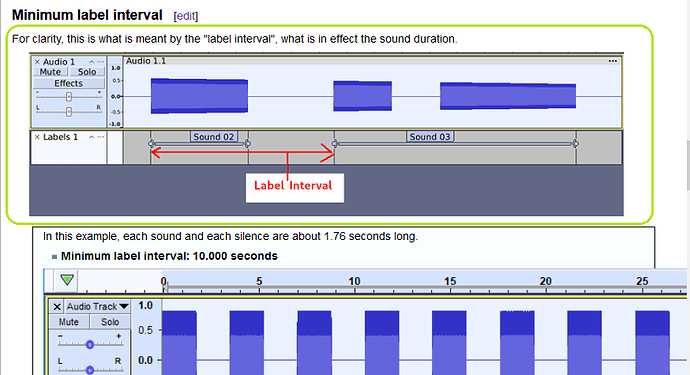Screen dimensions: 690x375
Task: Adjust the lower Audio Track gain slider
Action: pyautogui.click(x=90, y=344)
